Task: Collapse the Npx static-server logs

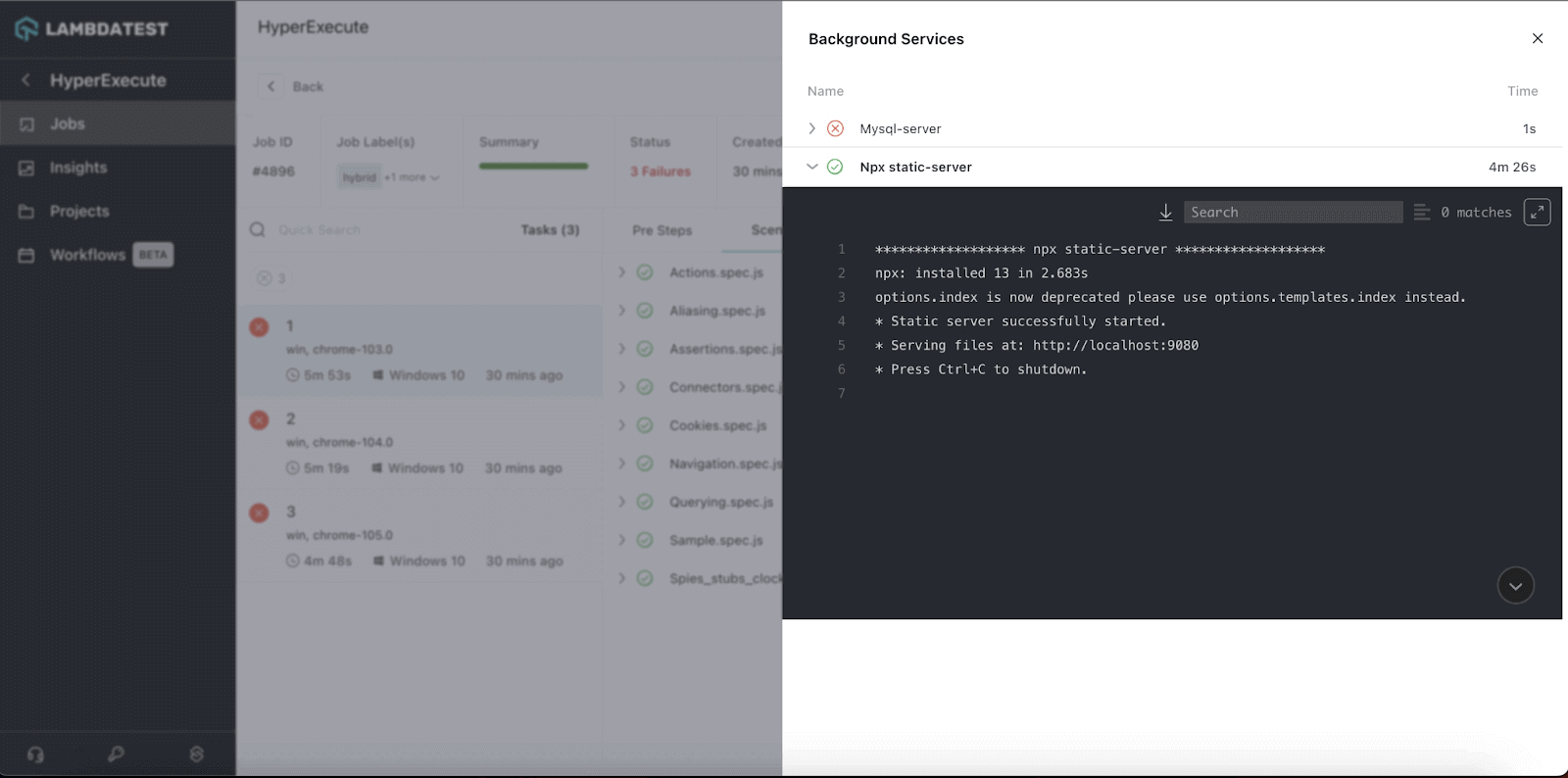Action: pyautogui.click(x=811, y=167)
